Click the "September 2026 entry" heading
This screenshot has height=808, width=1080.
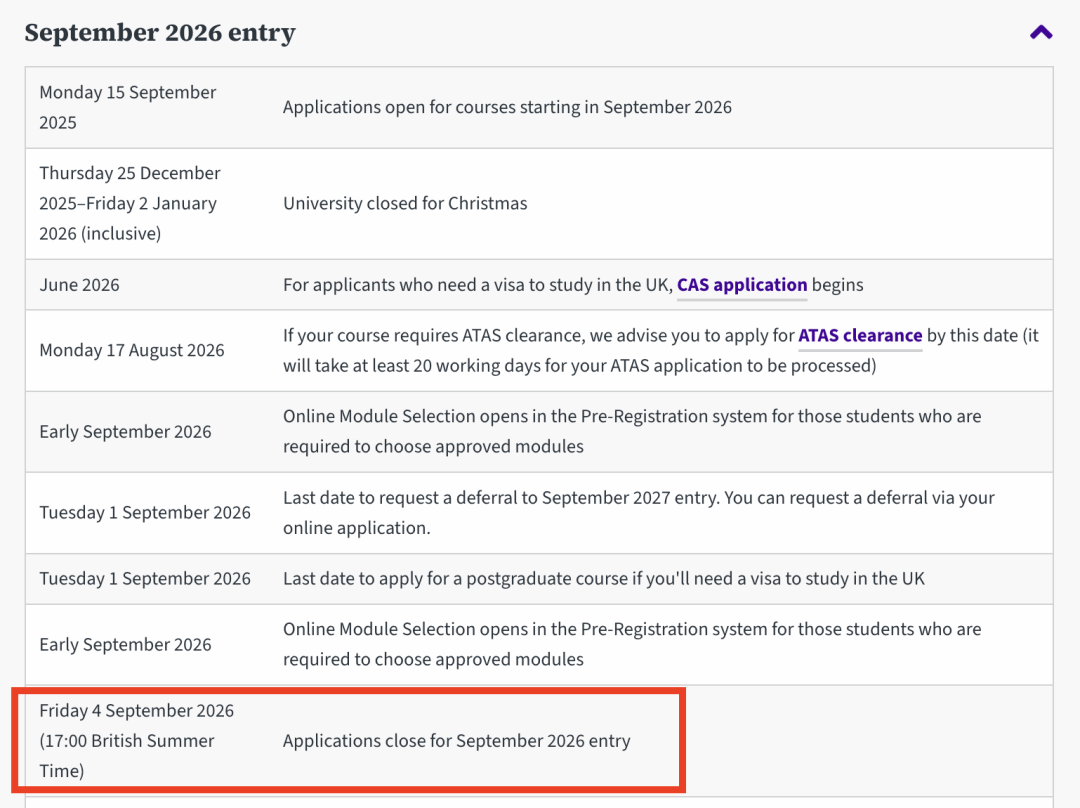click(160, 32)
